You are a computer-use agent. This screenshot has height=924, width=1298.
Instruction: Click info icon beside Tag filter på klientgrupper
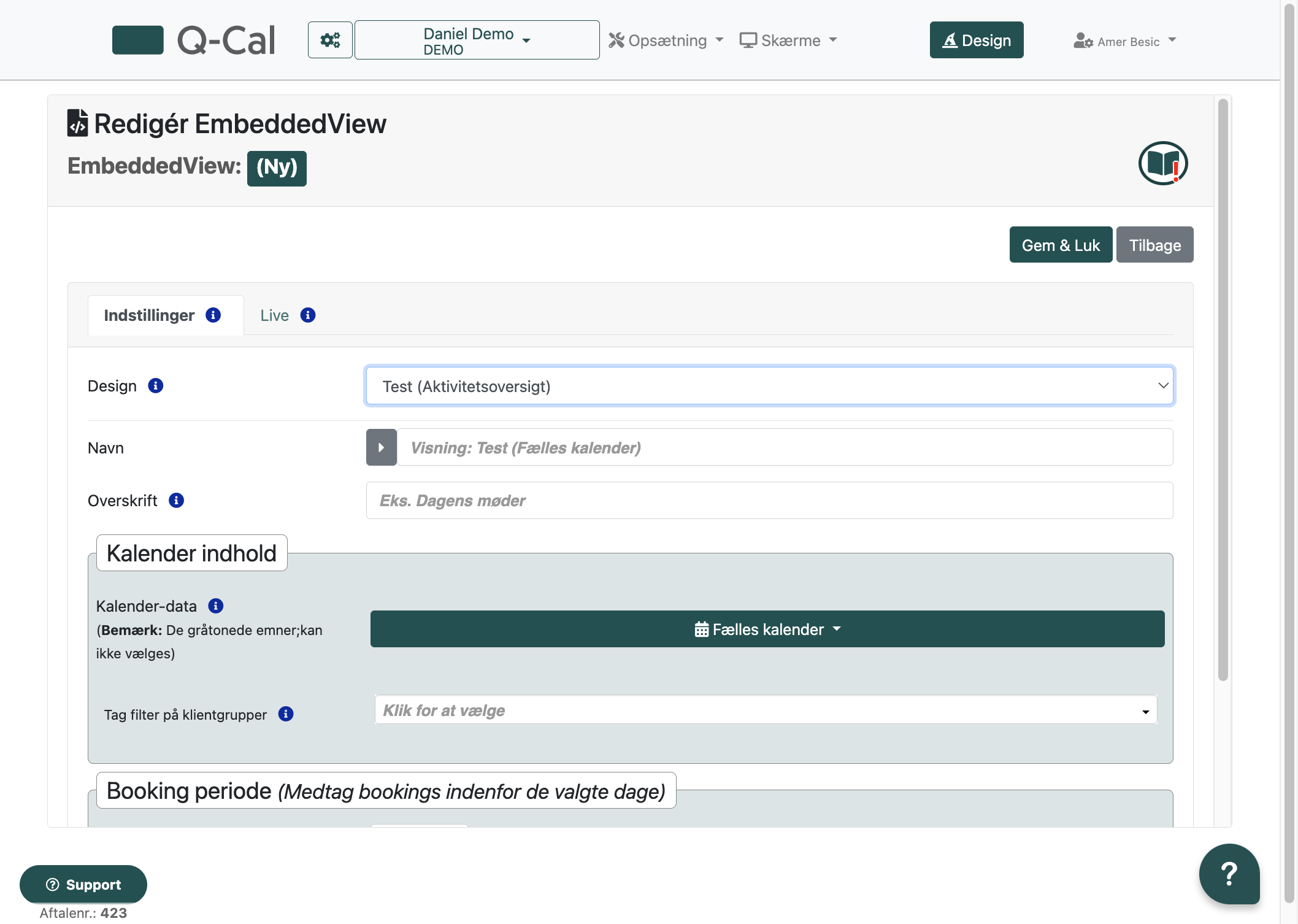286,714
